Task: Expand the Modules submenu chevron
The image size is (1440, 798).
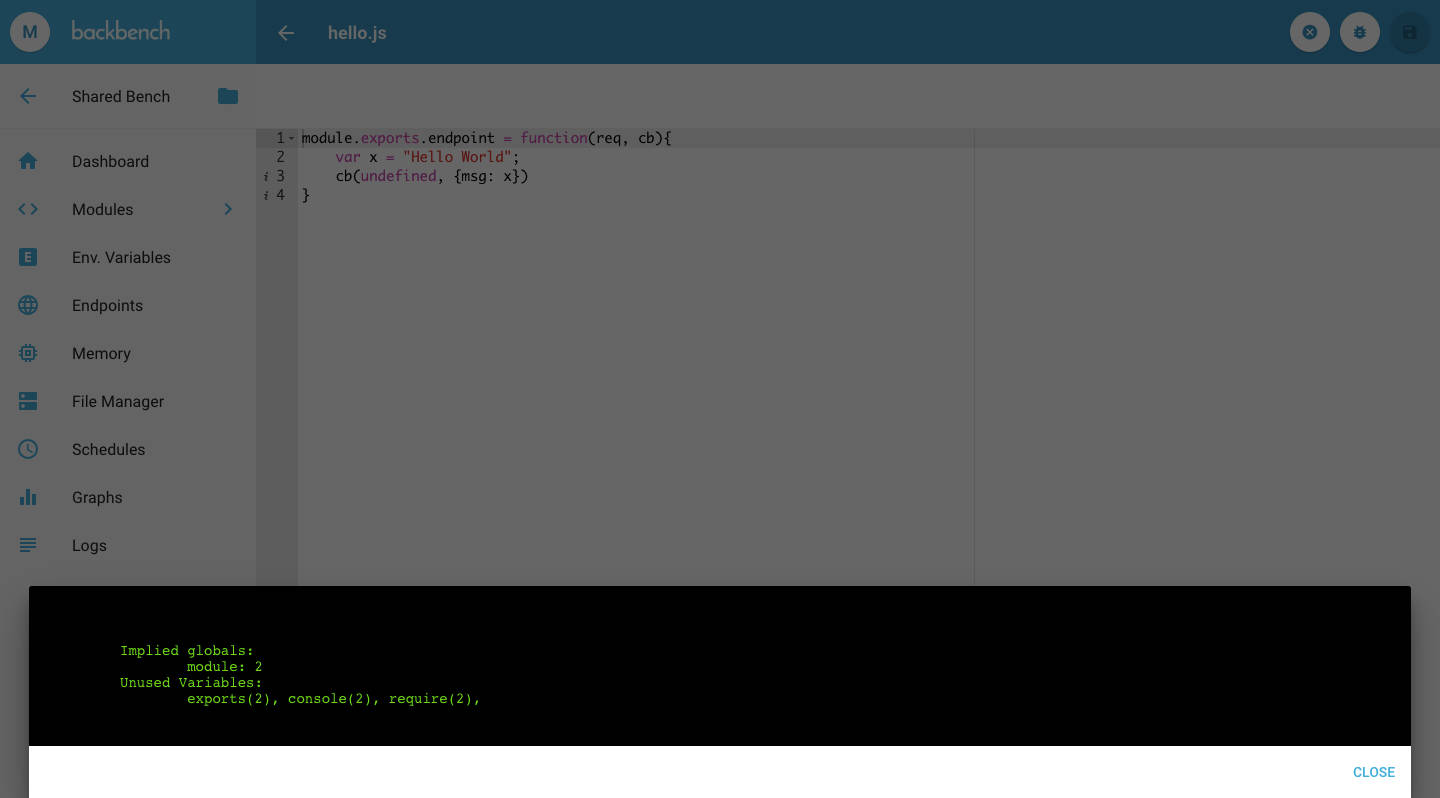Action: point(228,209)
